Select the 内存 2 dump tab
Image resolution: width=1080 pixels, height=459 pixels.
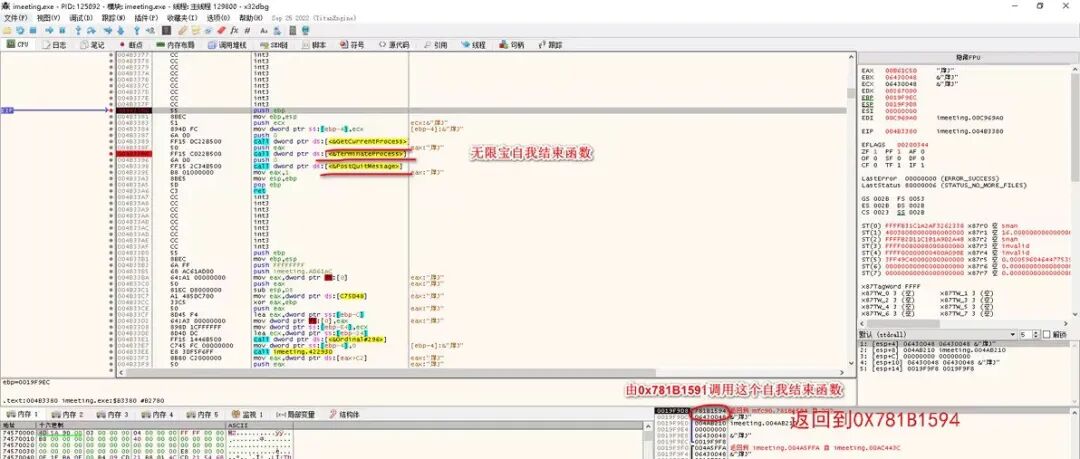pyautogui.click(x=67, y=414)
